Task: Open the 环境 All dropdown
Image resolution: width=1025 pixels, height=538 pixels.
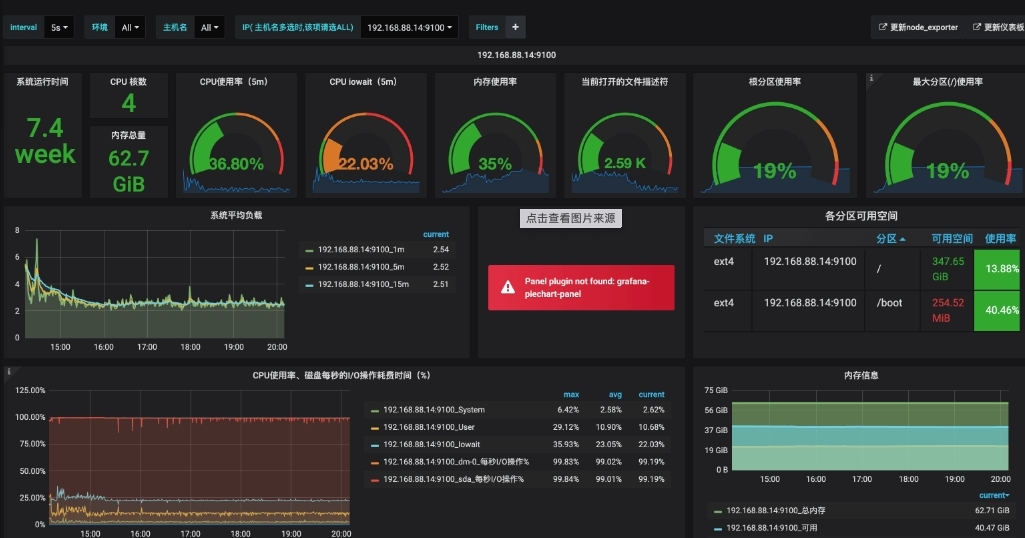Action: 131,28
